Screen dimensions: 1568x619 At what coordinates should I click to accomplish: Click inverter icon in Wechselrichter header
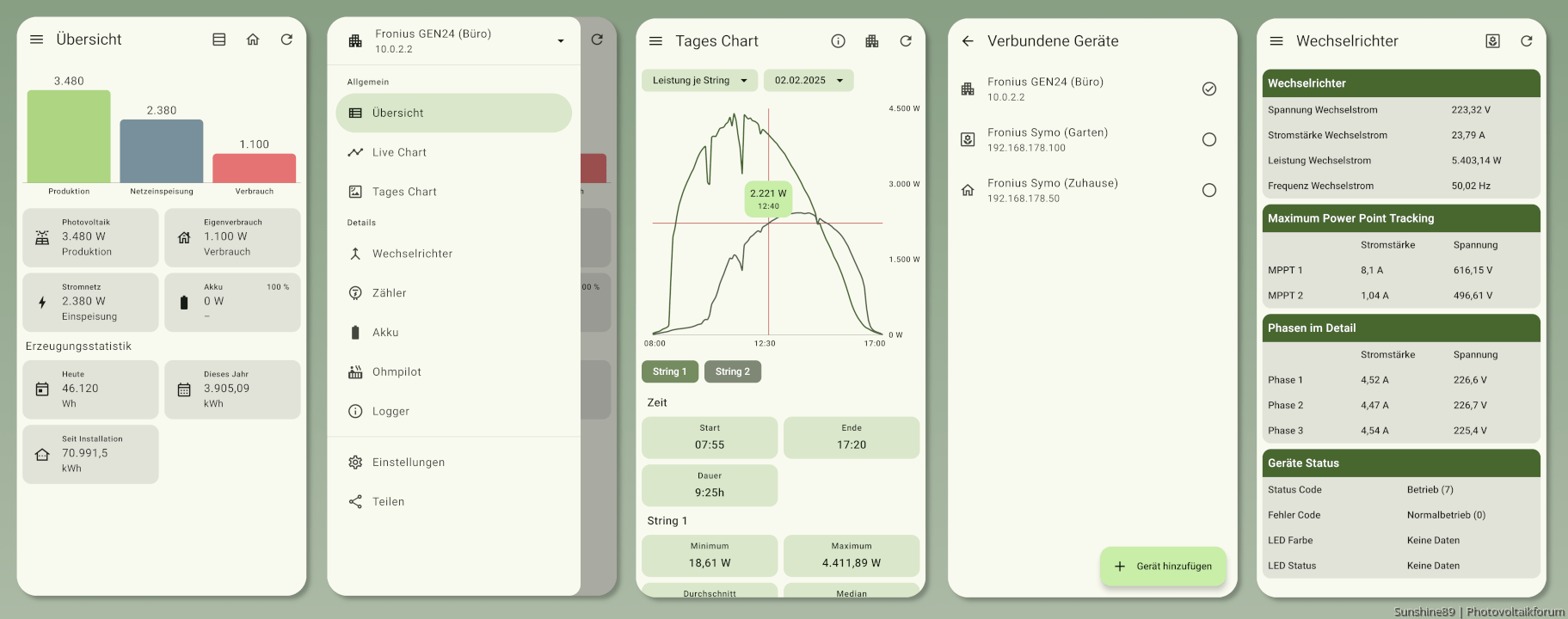pos(1492,41)
